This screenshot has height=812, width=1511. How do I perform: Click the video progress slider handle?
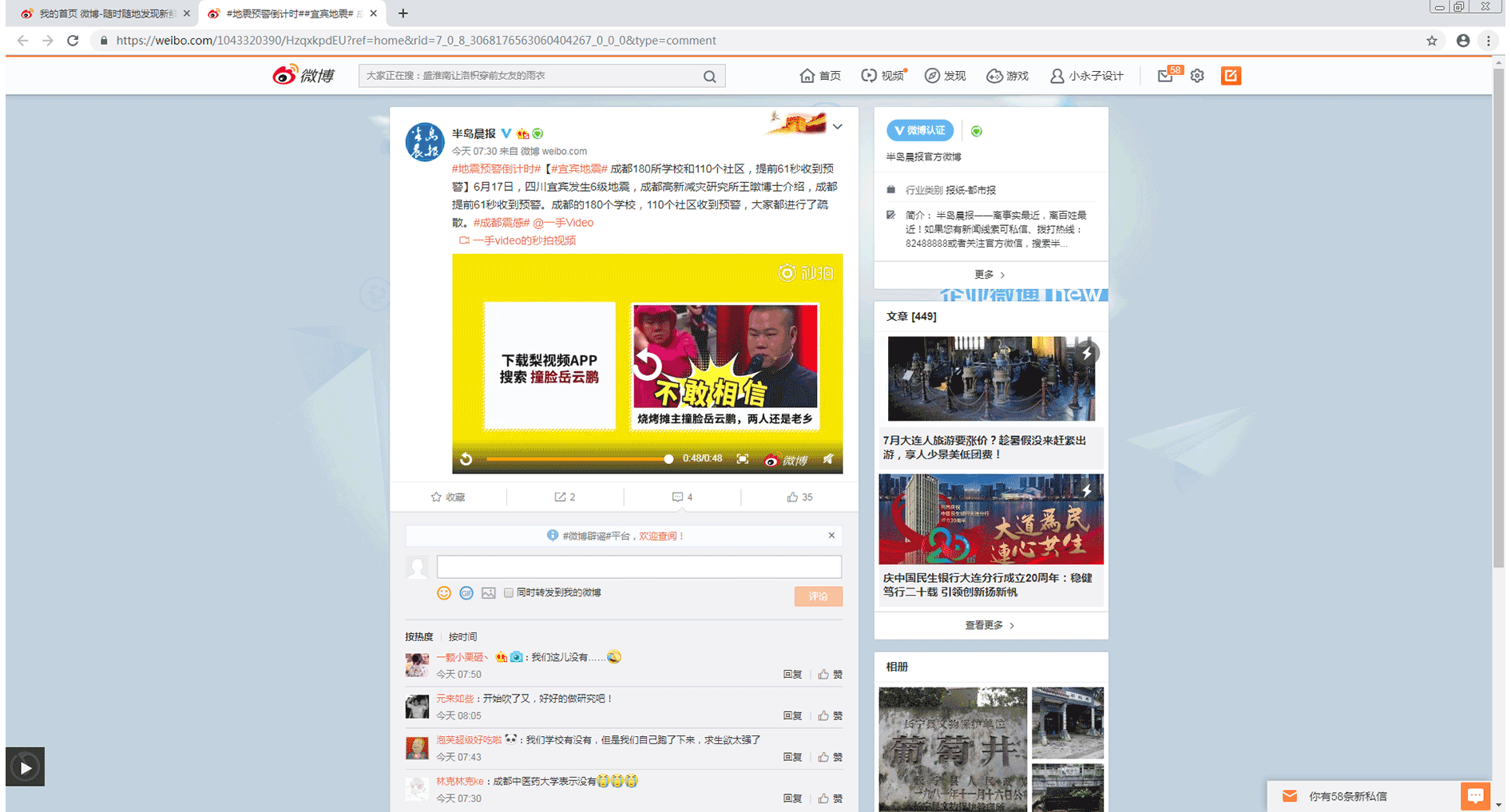(x=668, y=459)
